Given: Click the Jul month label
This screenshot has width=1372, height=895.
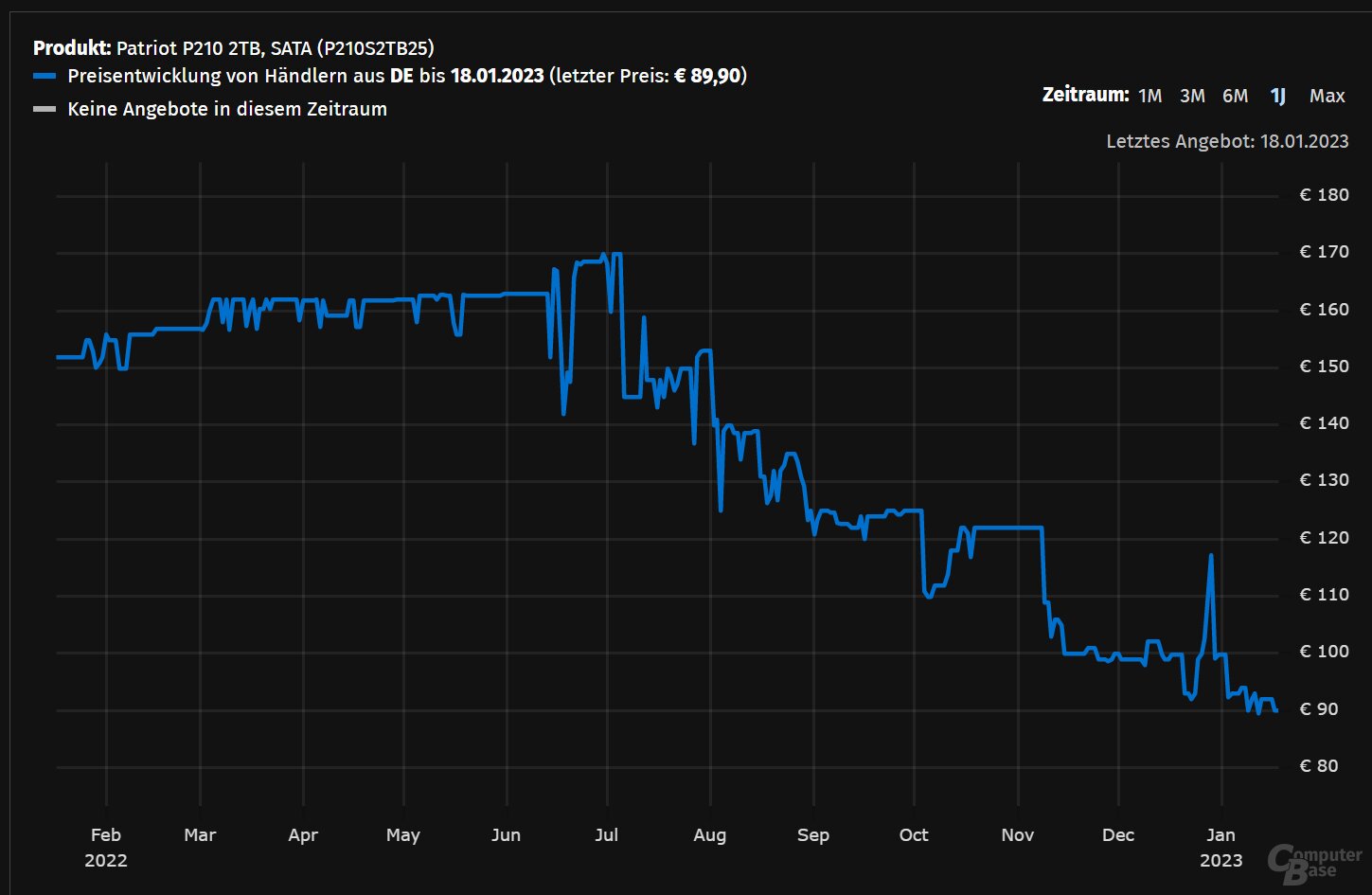Looking at the screenshot, I should pyautogui.click(x=607, y=835).
